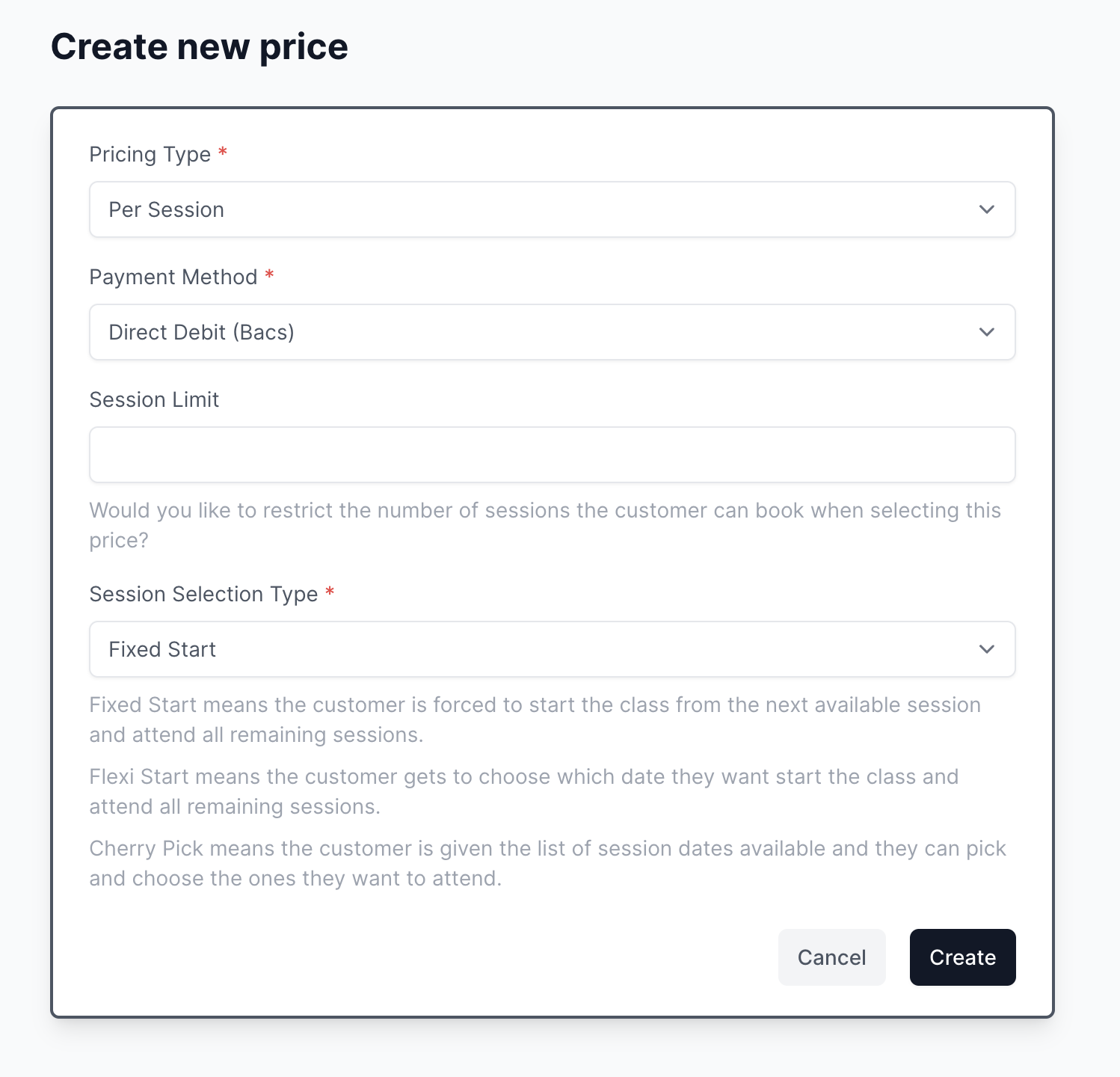
Task: Click the Pricing Type dropdown chevron
Action: [987, 209]
